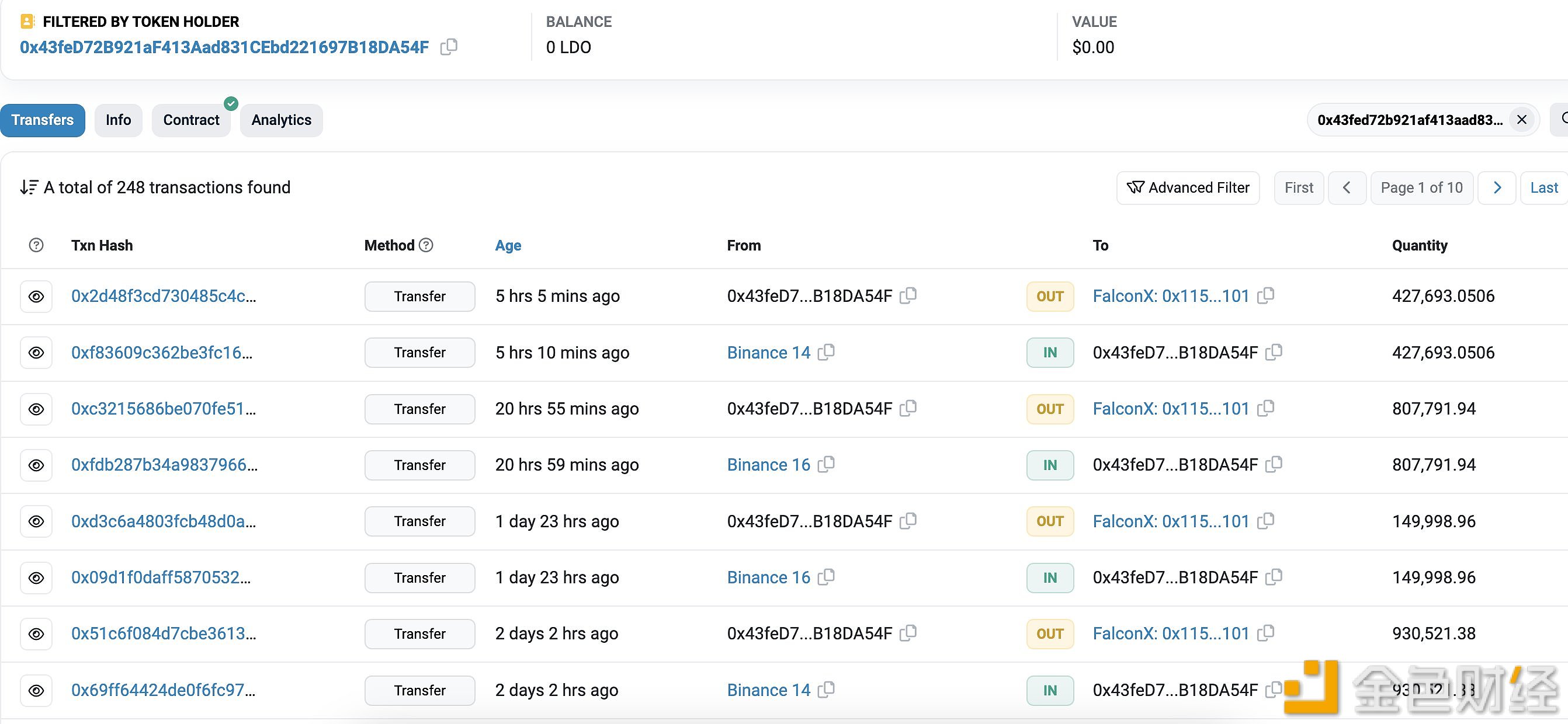This screenshot has width=1568, height=724.
Task: Click the Transfers tab
Action: click(x=42, y=119)
